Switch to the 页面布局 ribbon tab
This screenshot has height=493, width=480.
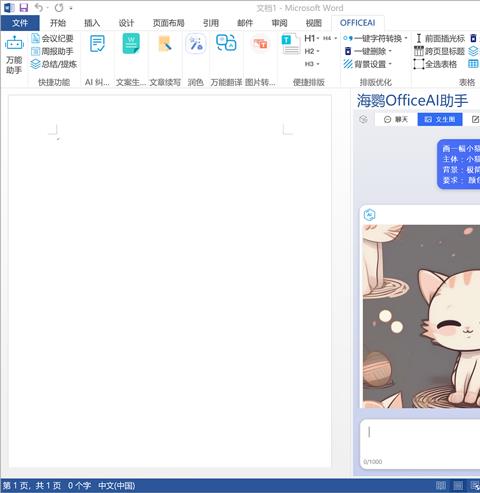tap(168, 23)
